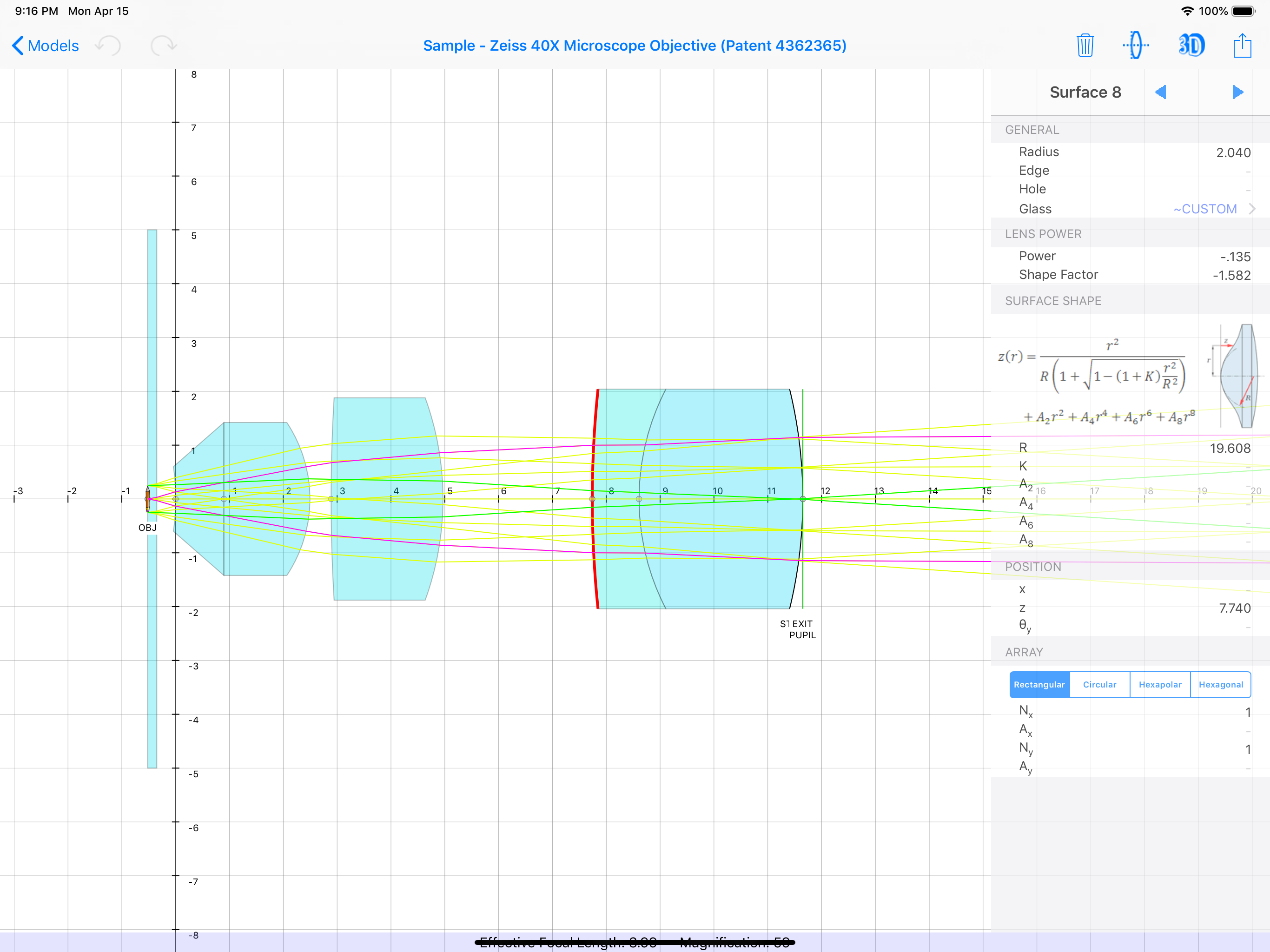Tap the lens shape diagram thumbnail
Viewport: 1270px width, 952px height.
pyautogui.click(x=1235, y=376)
